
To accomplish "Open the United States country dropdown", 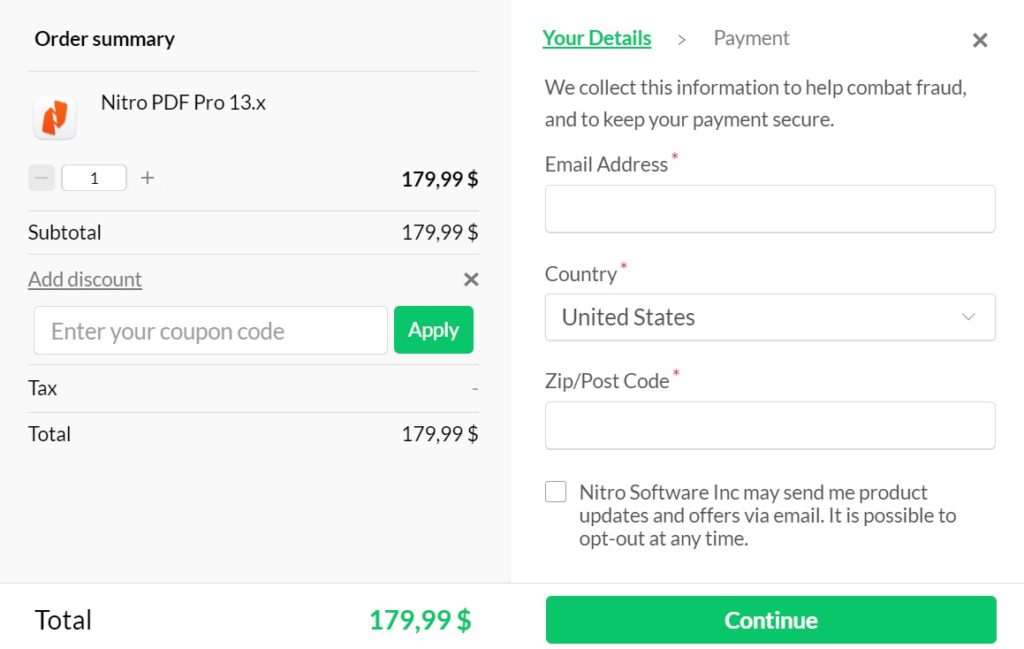I will tap(770, 317).
